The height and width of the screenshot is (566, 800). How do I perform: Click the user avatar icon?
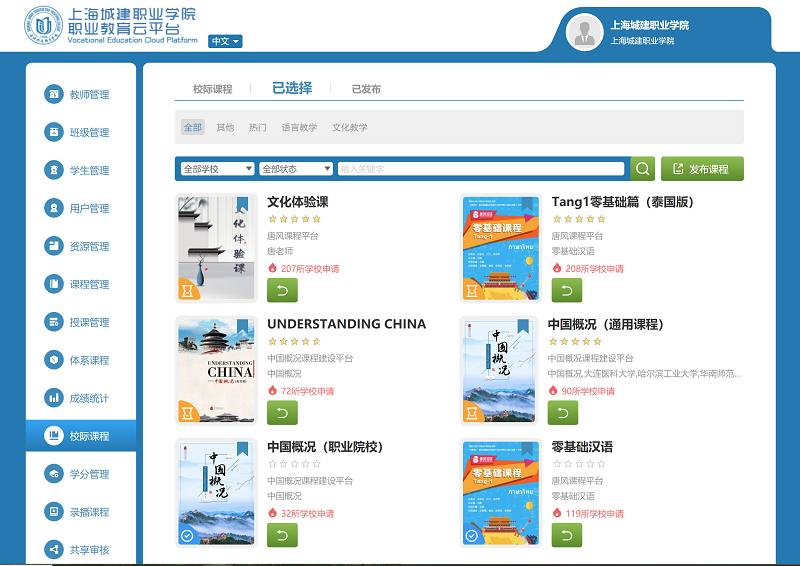coord(585,32)
